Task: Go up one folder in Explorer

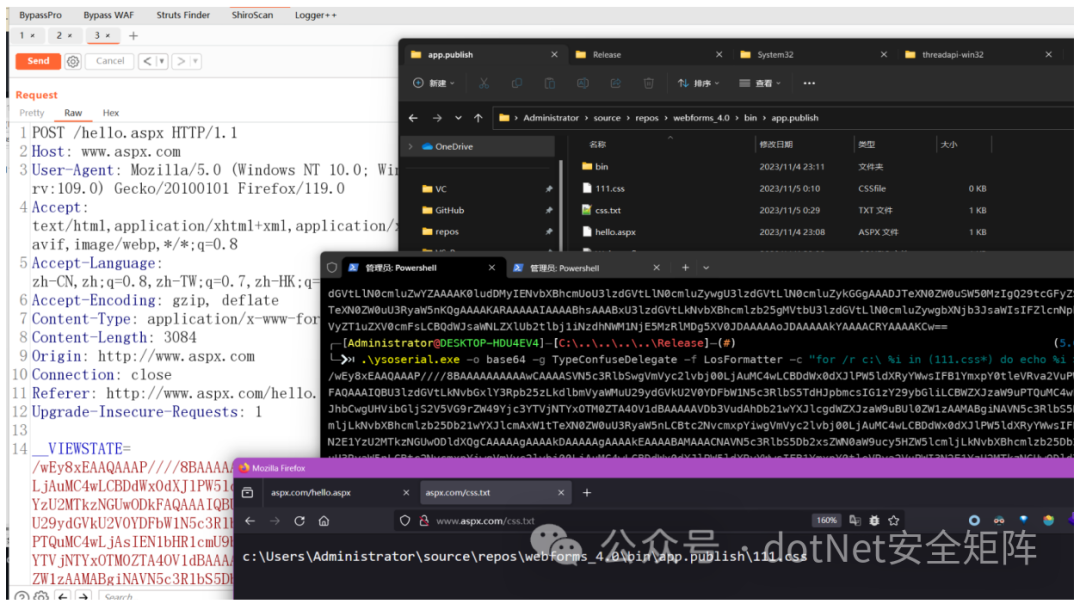Action: [x=478, y=118]
